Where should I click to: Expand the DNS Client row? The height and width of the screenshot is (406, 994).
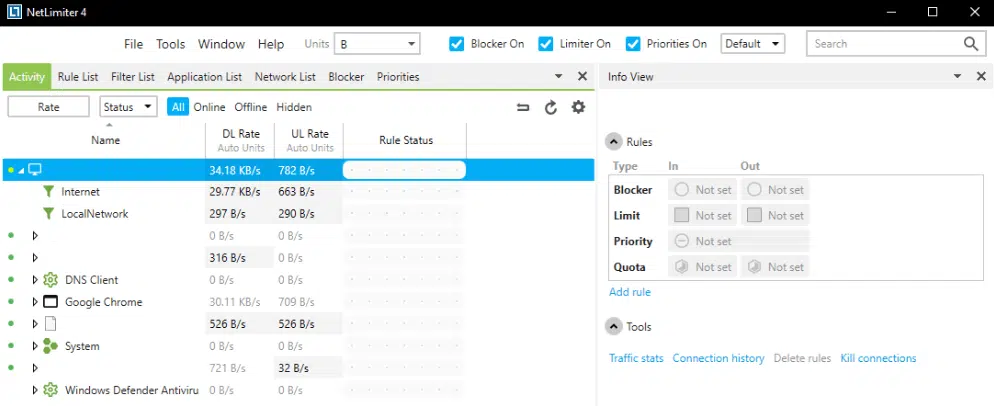click(35, 280)
